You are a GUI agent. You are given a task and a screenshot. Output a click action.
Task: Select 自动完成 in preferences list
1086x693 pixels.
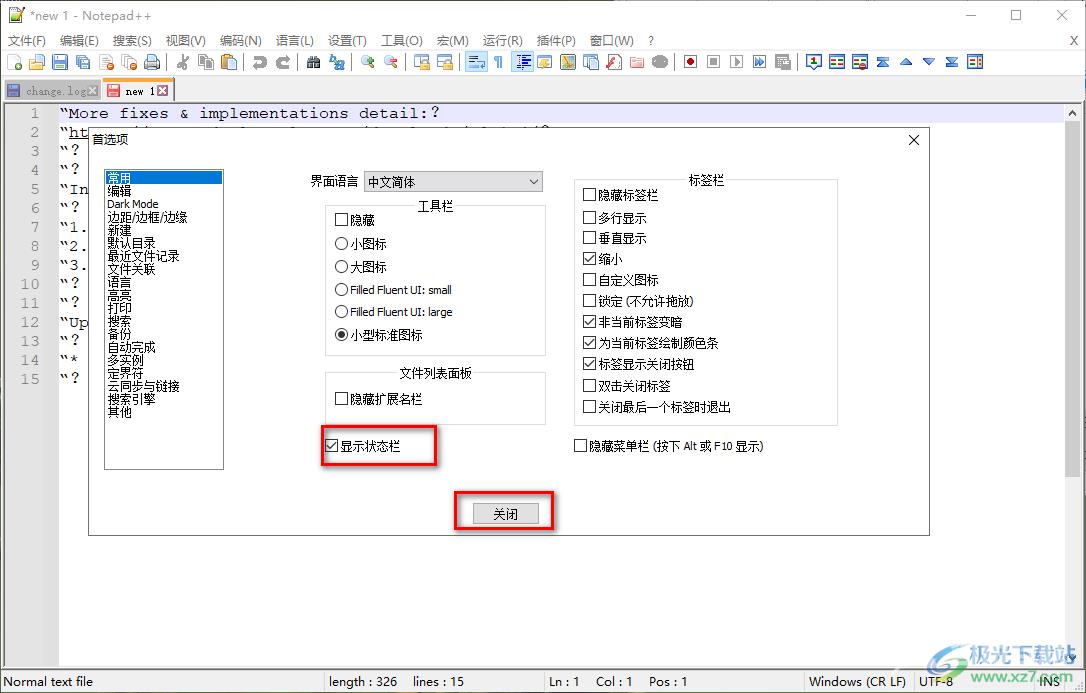(132, 347)
